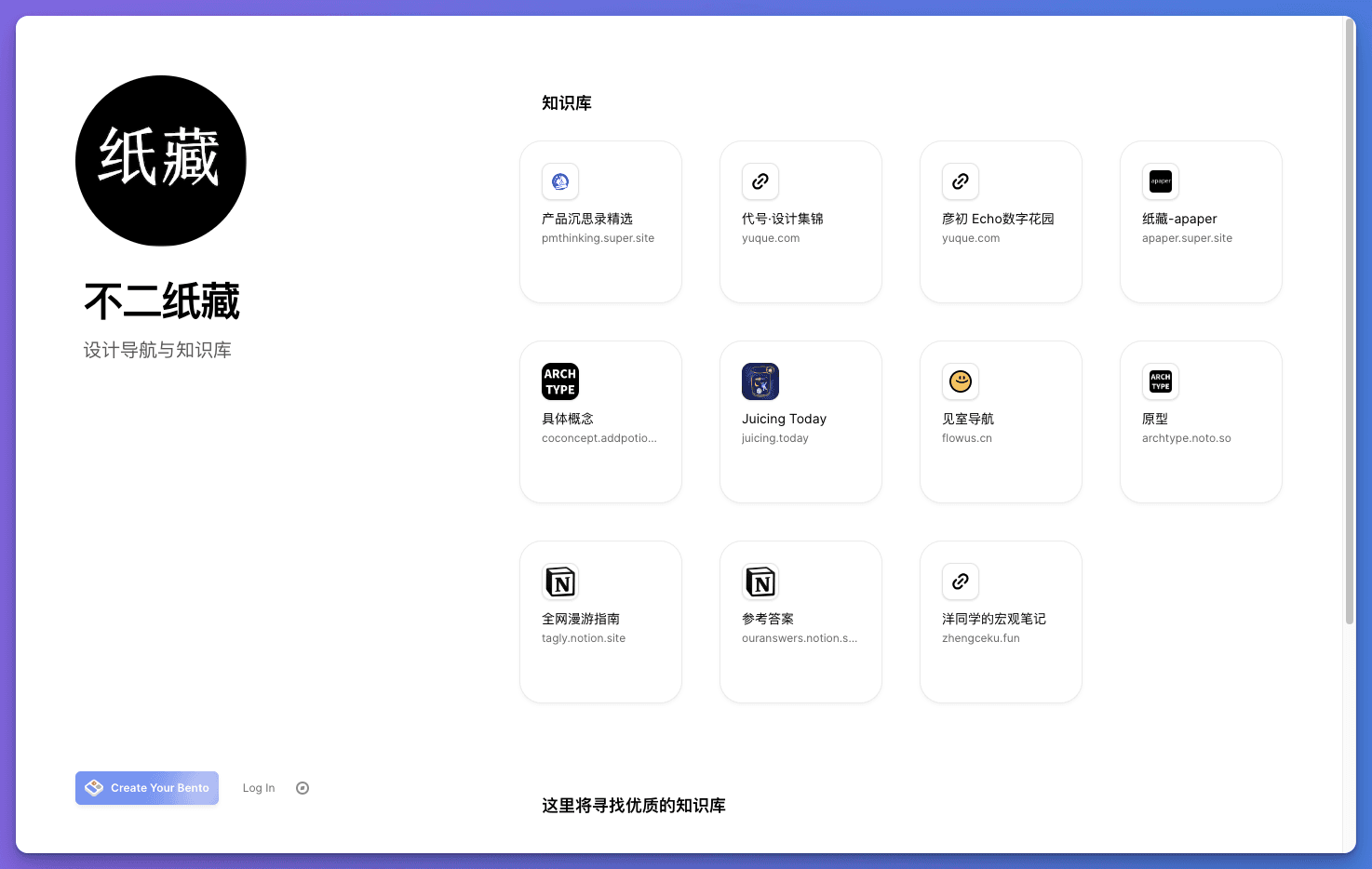Click the apaper.super.site URL text

[x=1187, y=238]
